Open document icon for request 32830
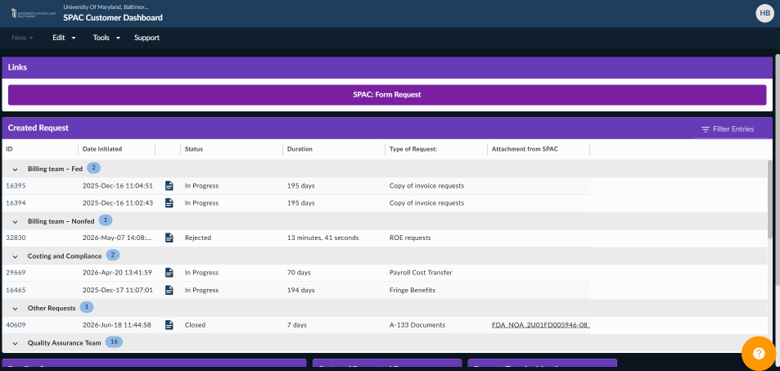This screenshot has width=780, height=371. point(169,238)
